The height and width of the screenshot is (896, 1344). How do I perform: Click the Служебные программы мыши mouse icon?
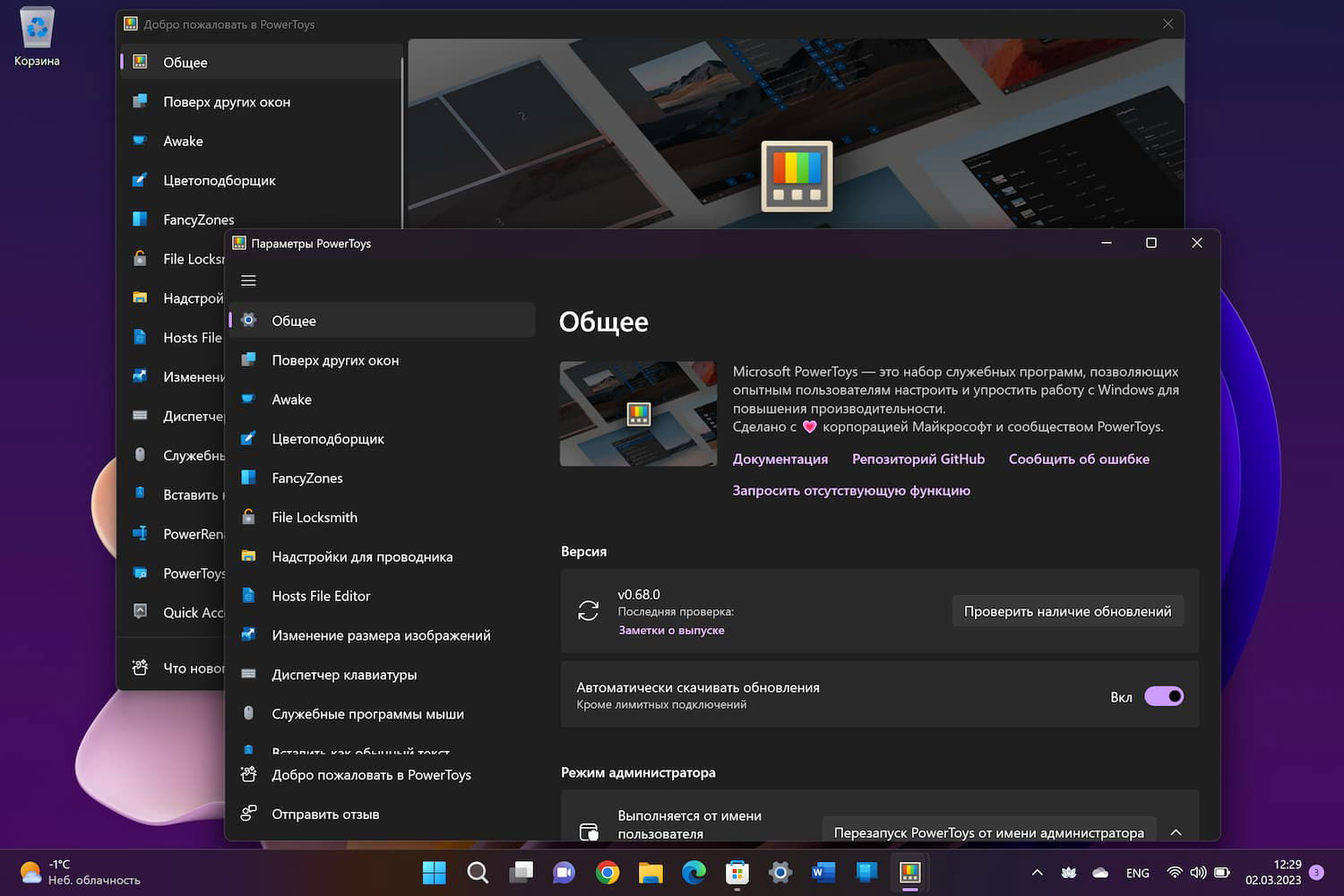pos(249,714)
